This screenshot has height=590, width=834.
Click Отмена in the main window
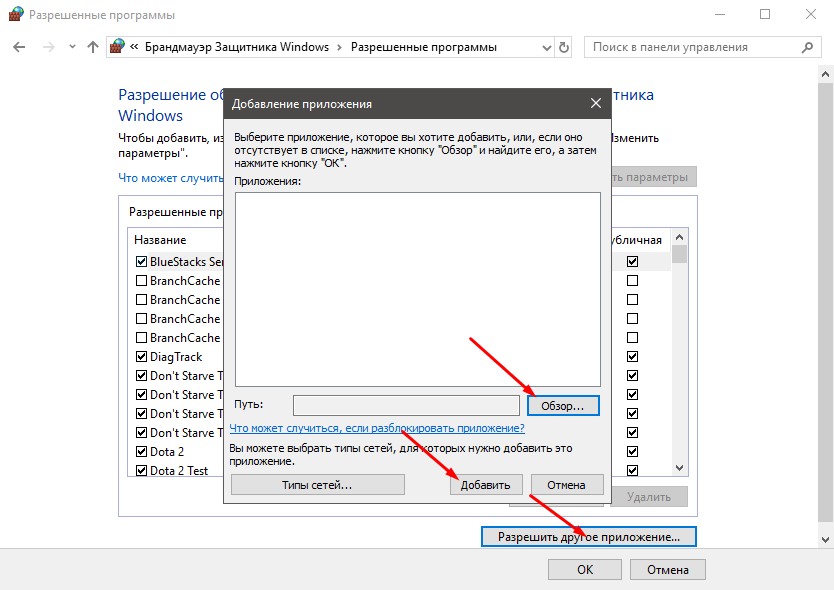(668, 570)
